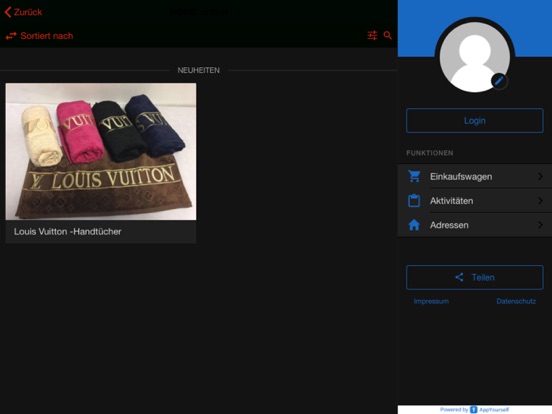The image size is (552, 414).
Task: Click the search magnifier icon
Action: (x=388, y=35)
